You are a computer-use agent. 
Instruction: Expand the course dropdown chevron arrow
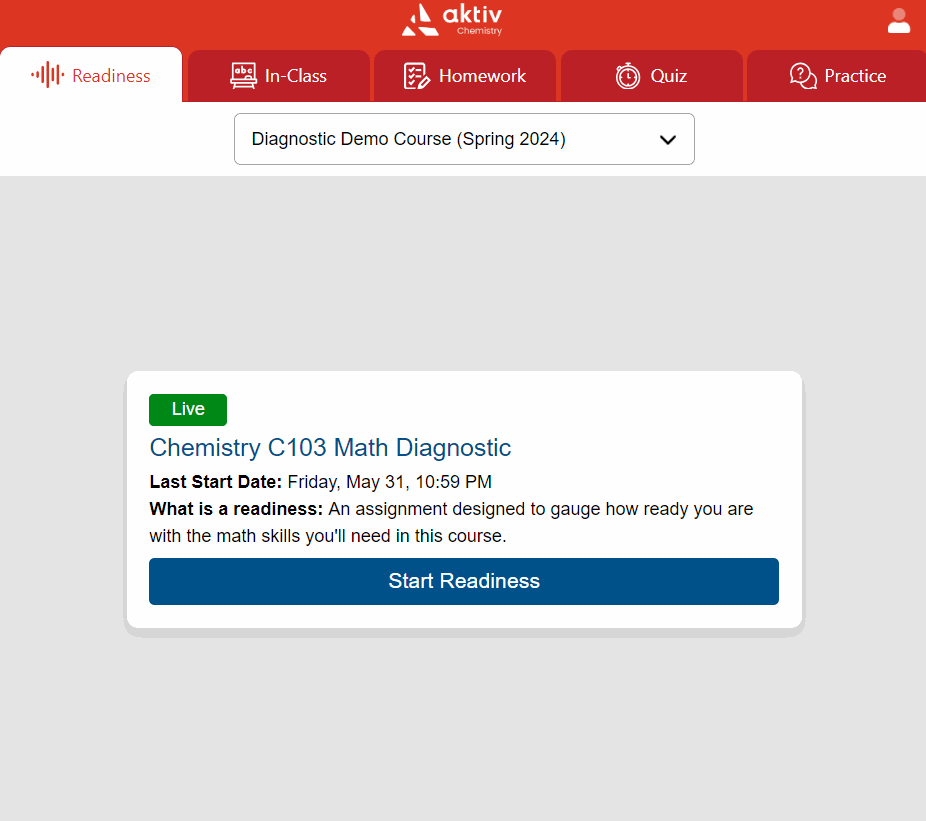(668, 140)
